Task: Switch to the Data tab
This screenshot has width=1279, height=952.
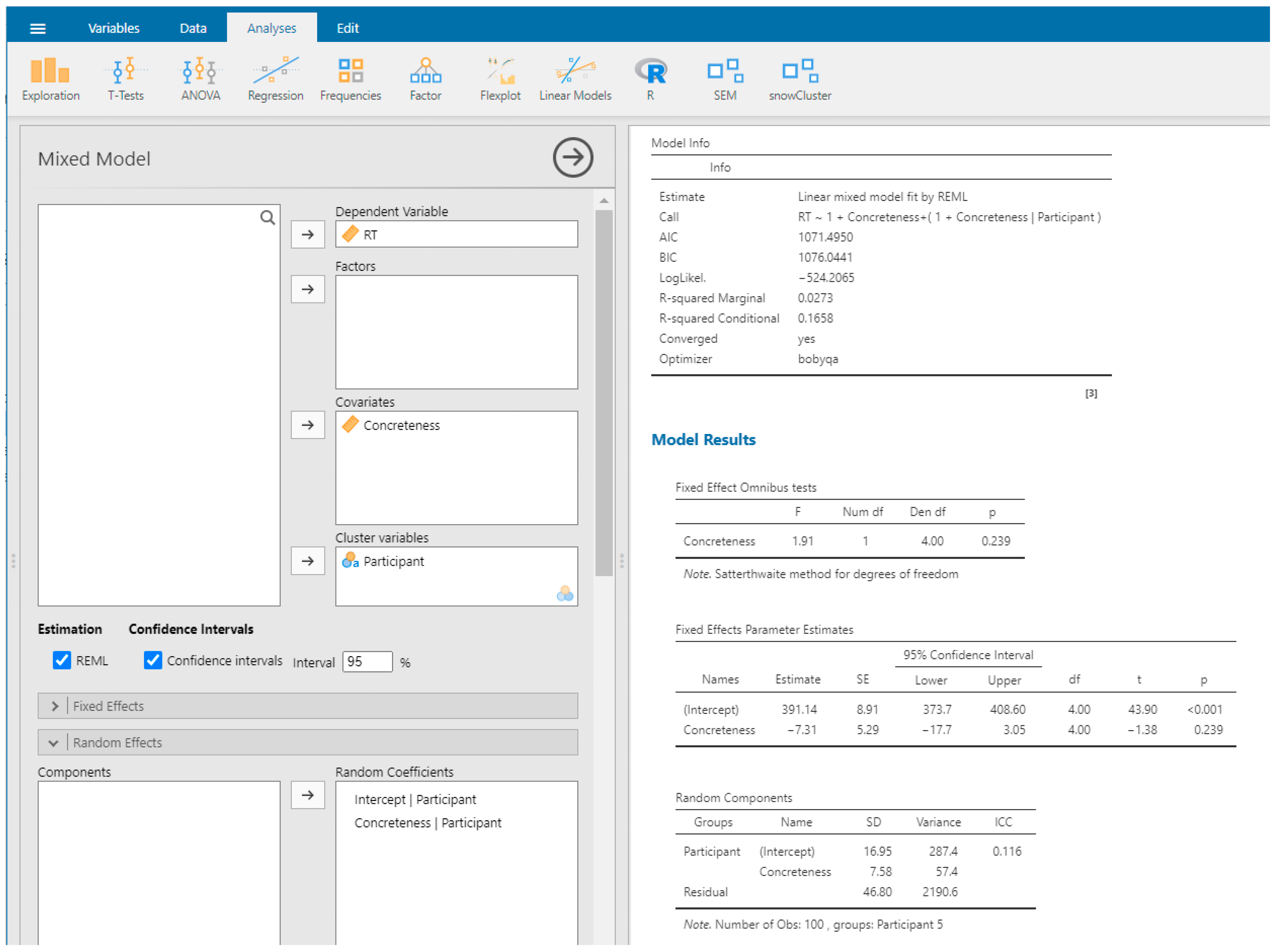Action: coord(193,28)
